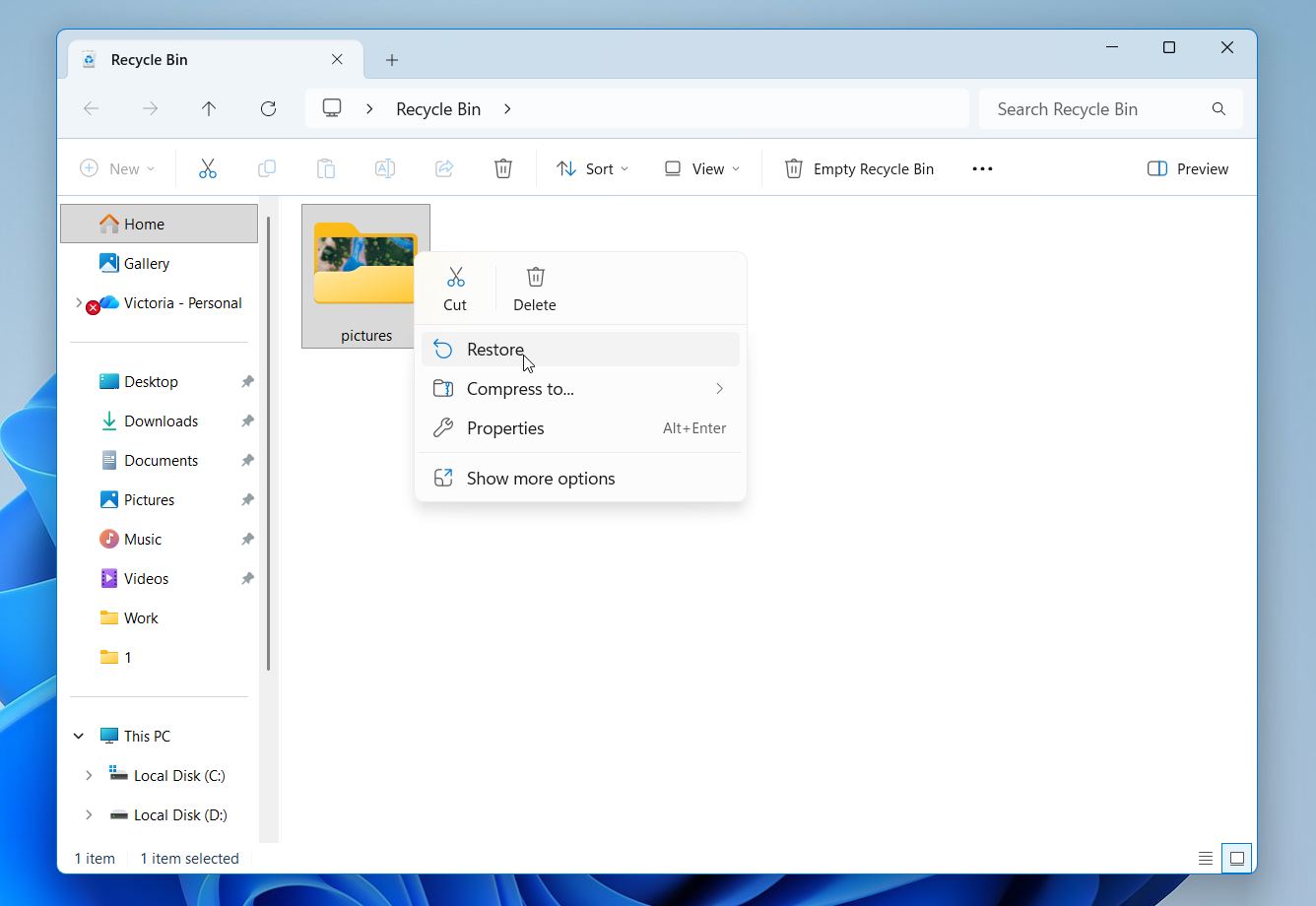Screen dimensions: 1316x906
Task: Switch to details list view icon
Action: [1205, 858]
